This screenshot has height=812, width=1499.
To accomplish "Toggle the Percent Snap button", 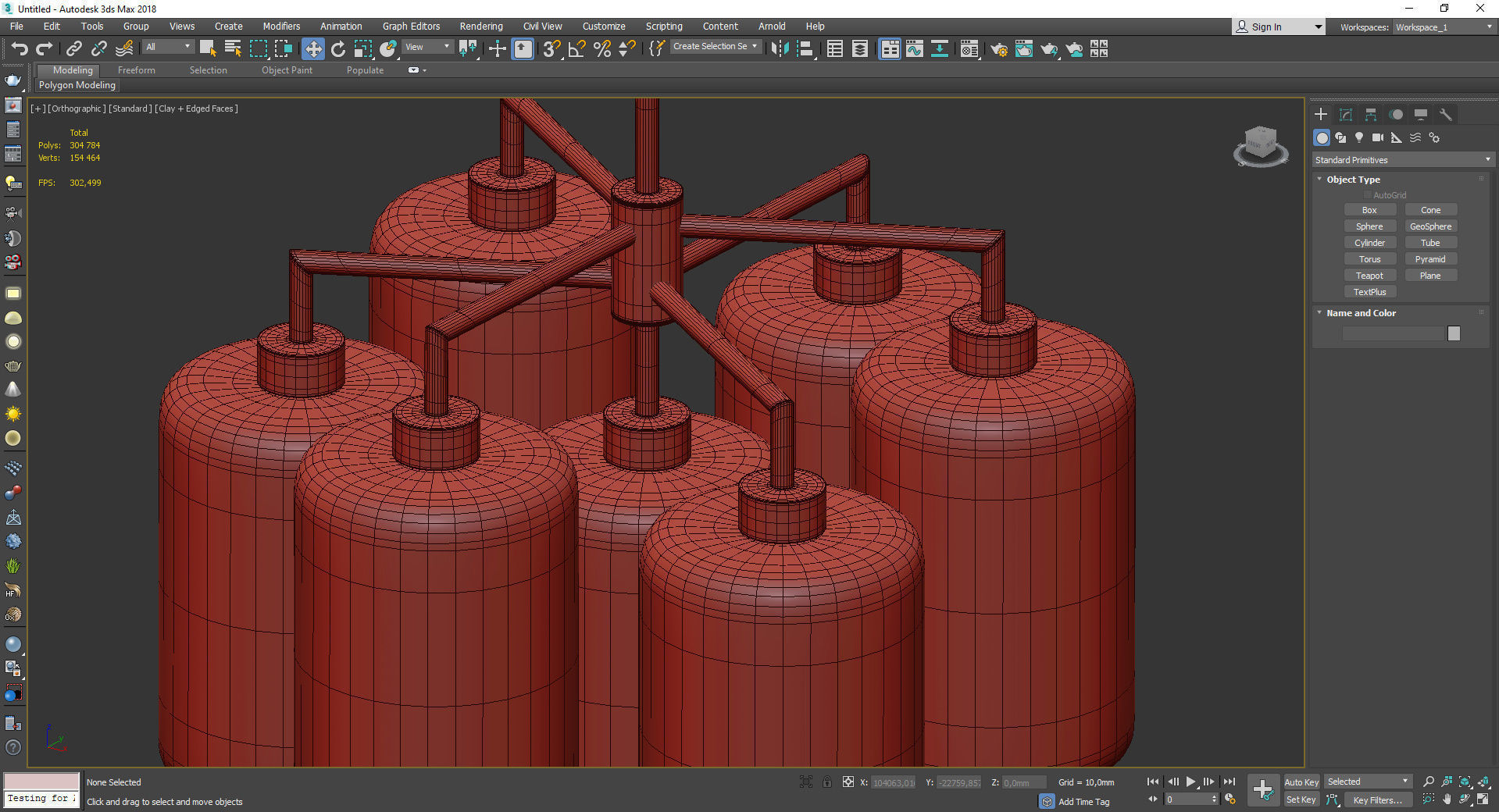I will click(602, 49).
